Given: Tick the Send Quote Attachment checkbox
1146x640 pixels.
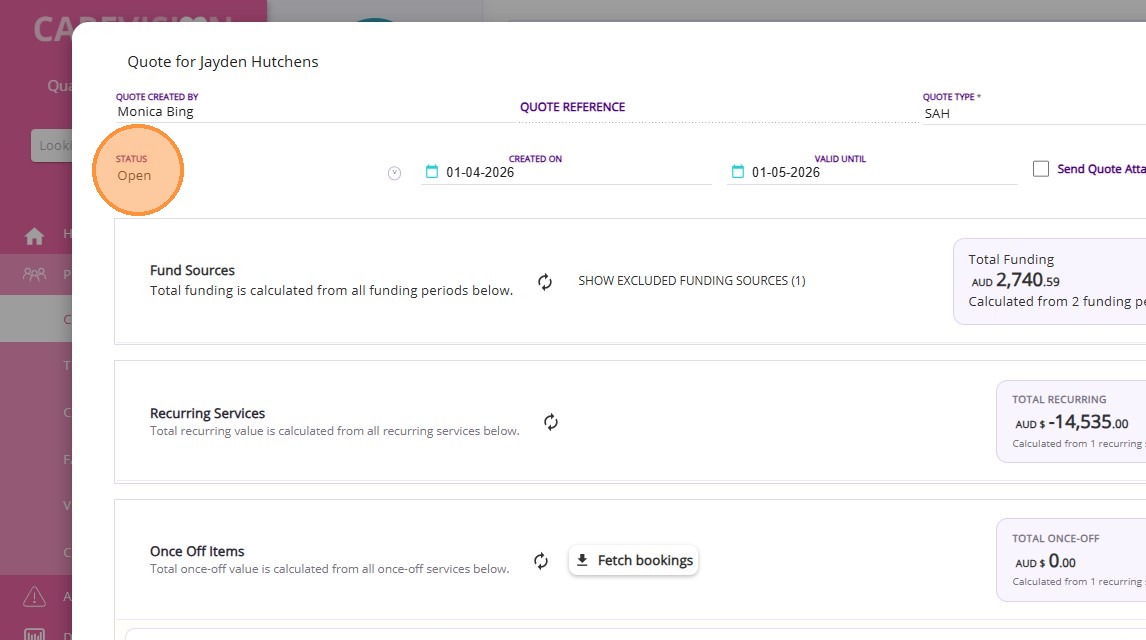Looking at the screenshot, I should coord(1041,169).
